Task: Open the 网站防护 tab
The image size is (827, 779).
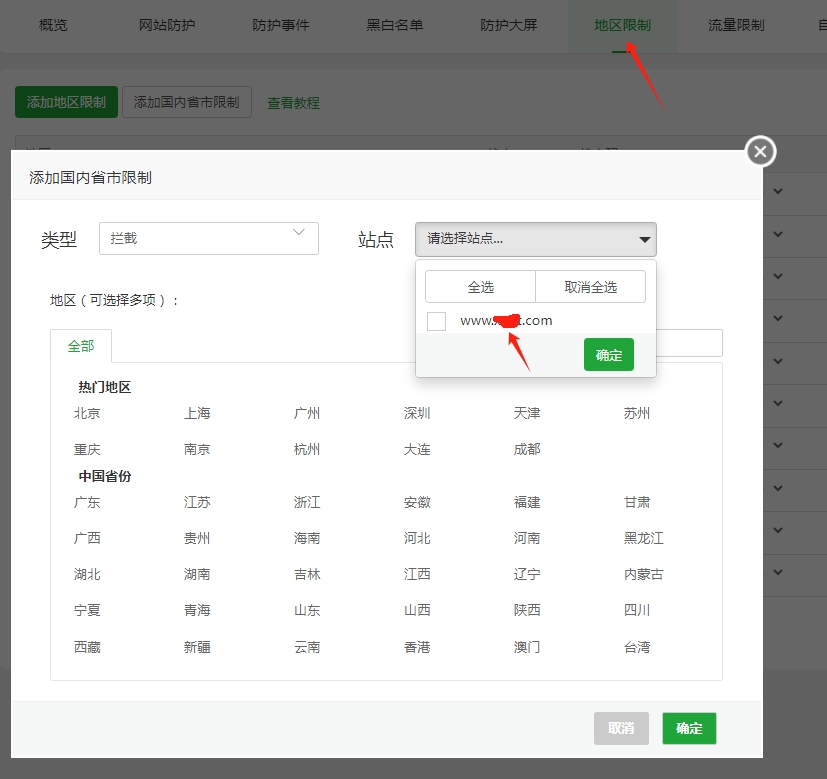Action: click(x=167, y=25)
